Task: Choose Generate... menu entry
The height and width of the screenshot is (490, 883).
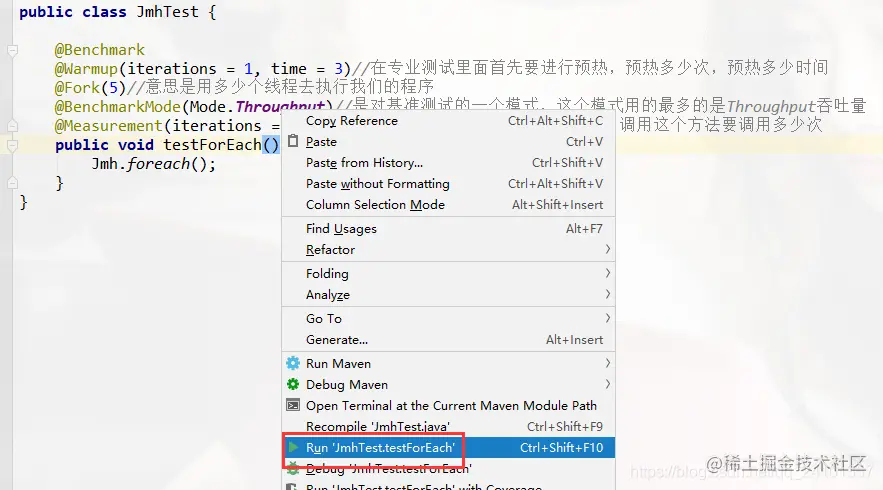Action: point(448,340)
